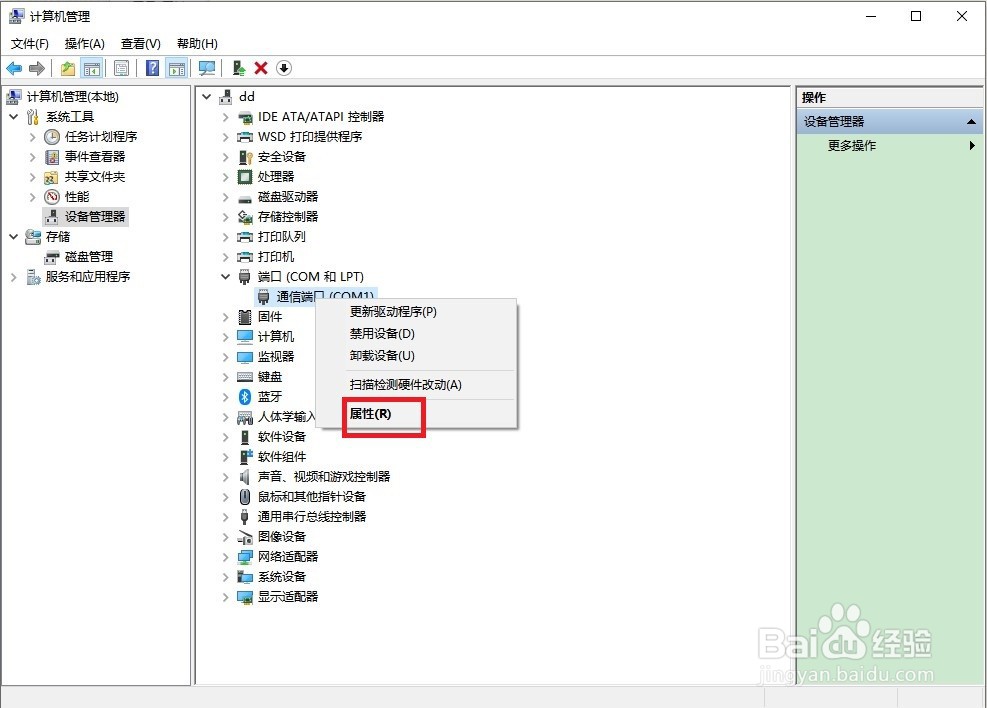Screen dimensions: 987x708
Task: Expand the 网络适配器 category
Action: (x=225, y=557)
